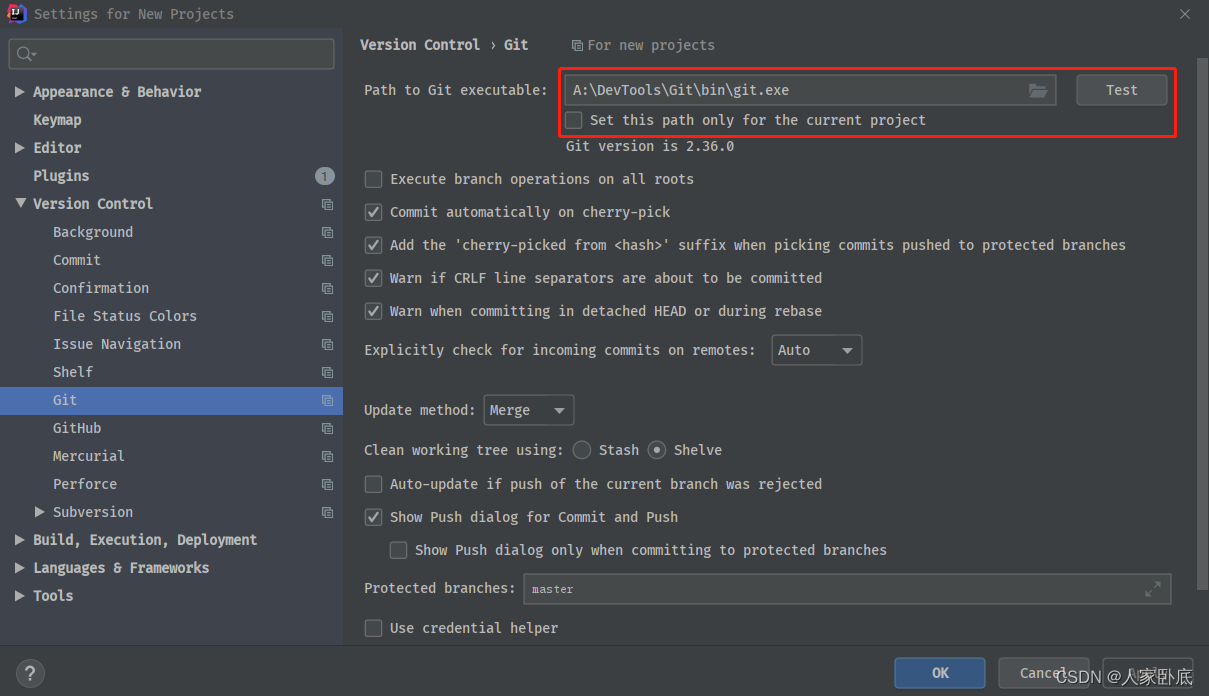This screenshot has height=696, width=1209.
Task: Click the Protected branches master field
Action: pyautogui.click(x=846, y=589)
